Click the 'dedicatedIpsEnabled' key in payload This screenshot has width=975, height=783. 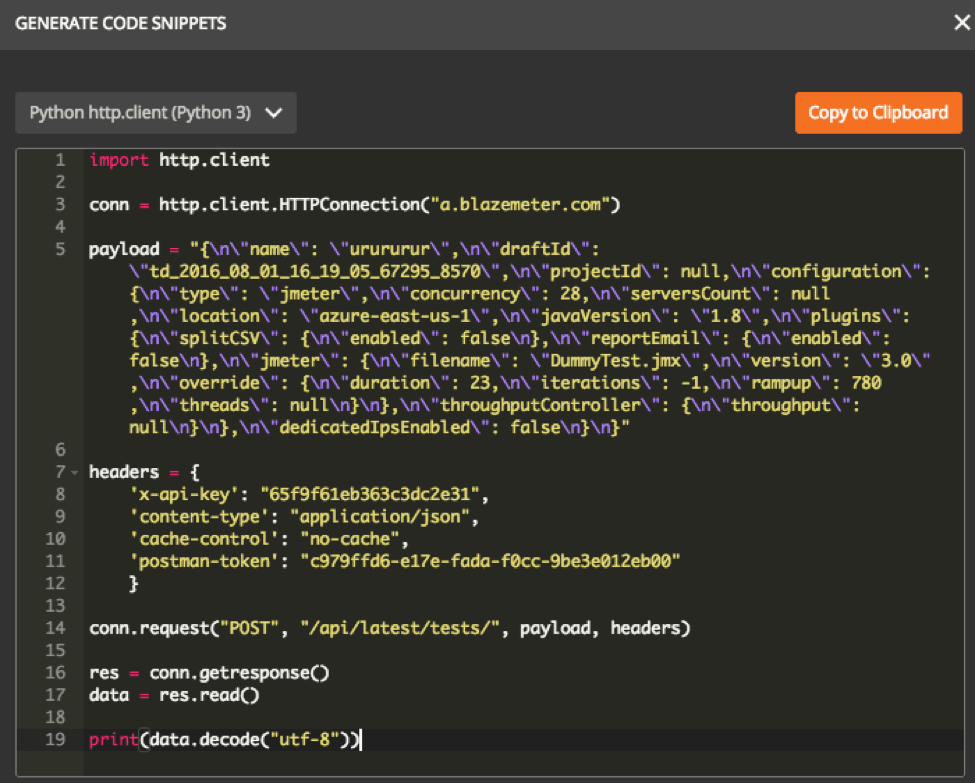(x=375, y=428)
